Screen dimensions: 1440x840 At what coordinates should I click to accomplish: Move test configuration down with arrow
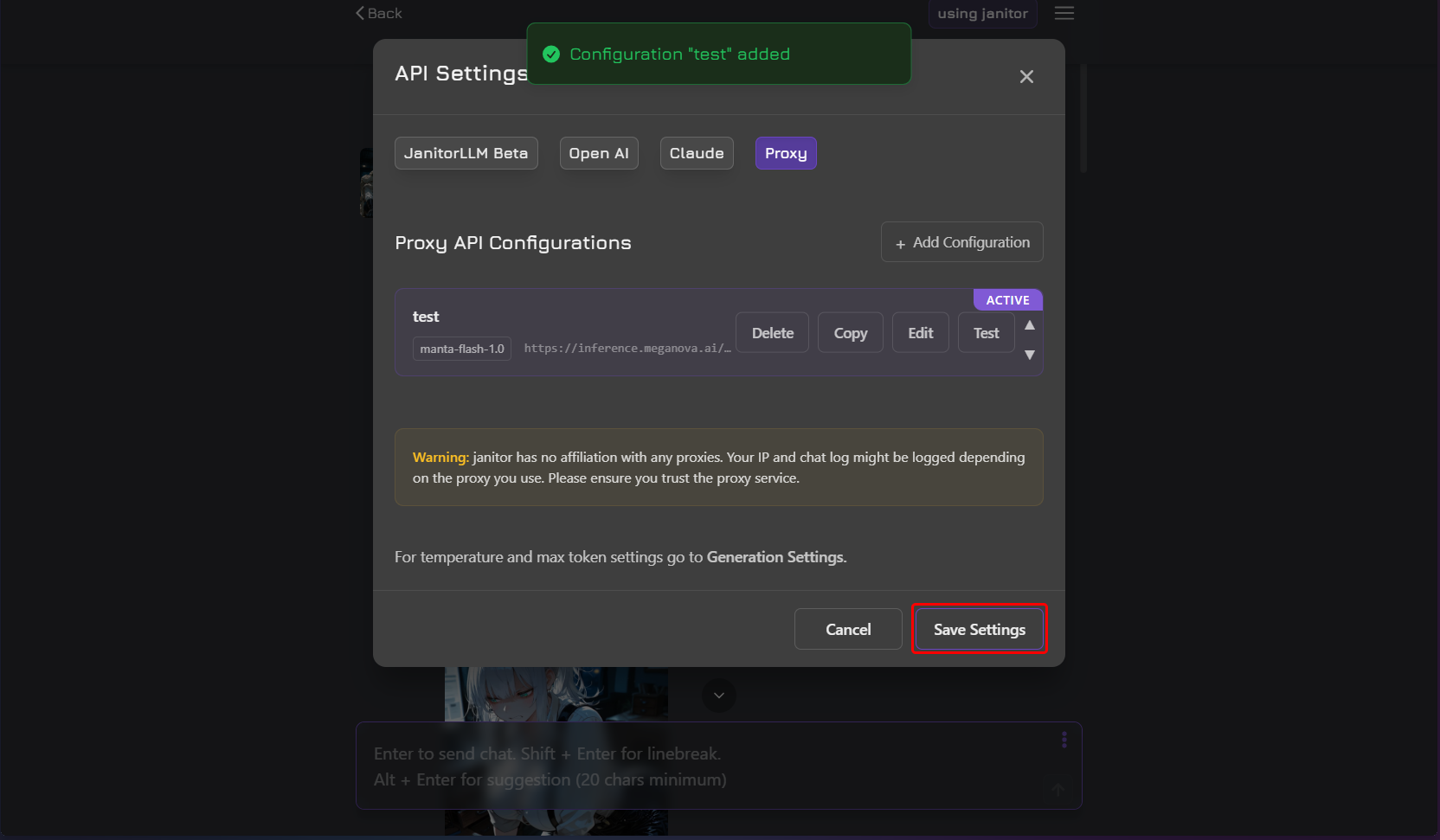coord(1030,355)
